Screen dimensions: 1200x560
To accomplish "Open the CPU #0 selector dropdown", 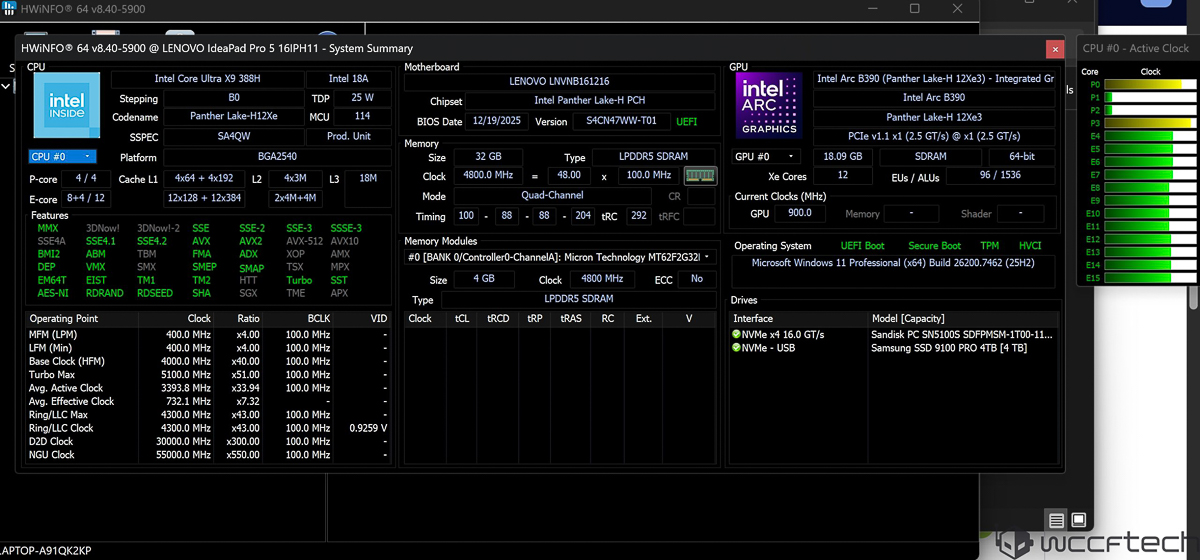I will point(62,157).
